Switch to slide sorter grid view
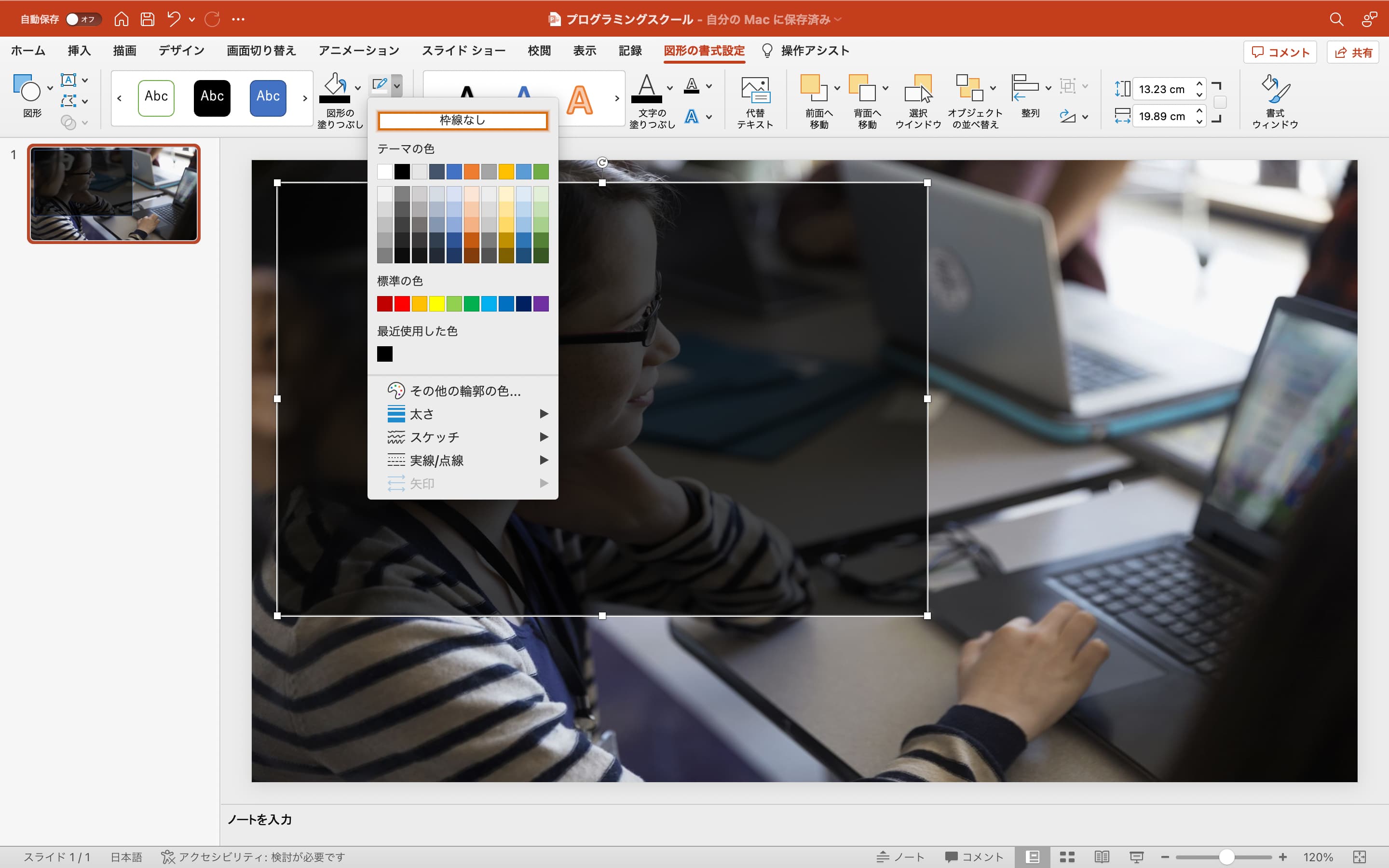This screenshot has width=1389, height=868. [x=1067, y=857]
